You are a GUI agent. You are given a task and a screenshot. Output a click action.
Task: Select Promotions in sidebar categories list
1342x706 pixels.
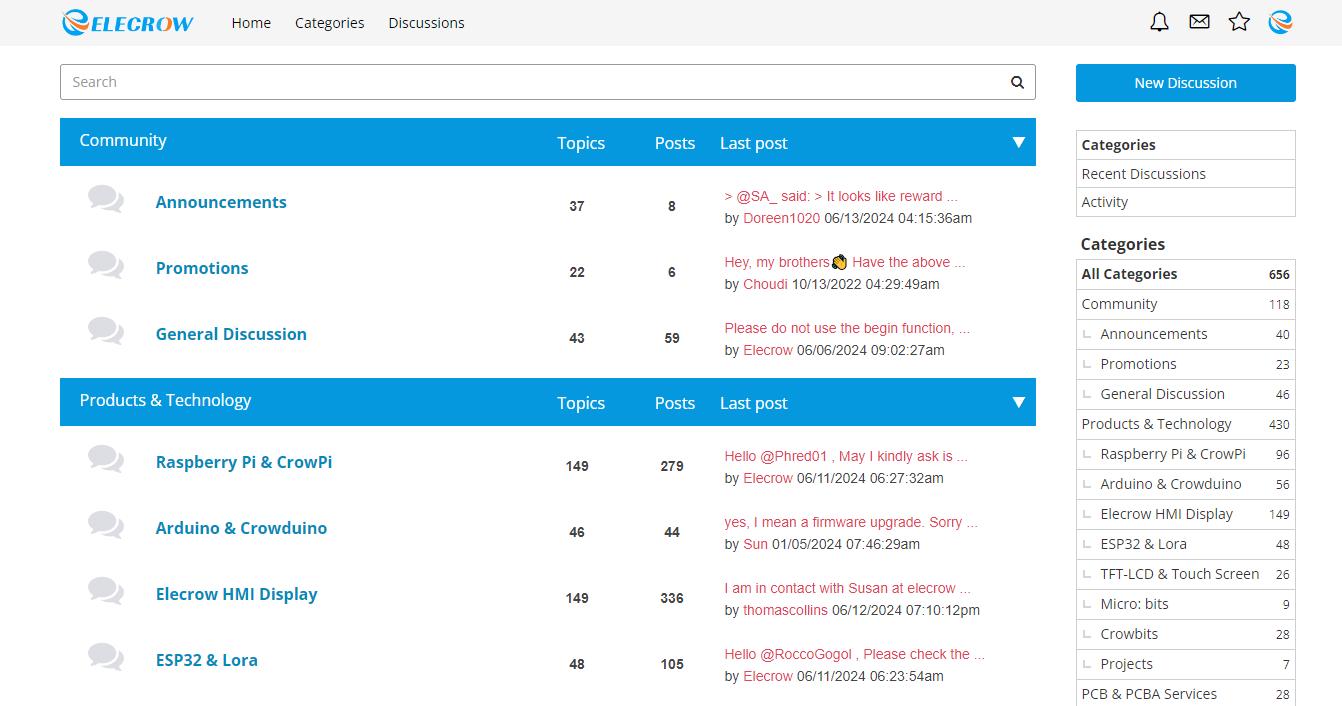tap(1186, 364)
